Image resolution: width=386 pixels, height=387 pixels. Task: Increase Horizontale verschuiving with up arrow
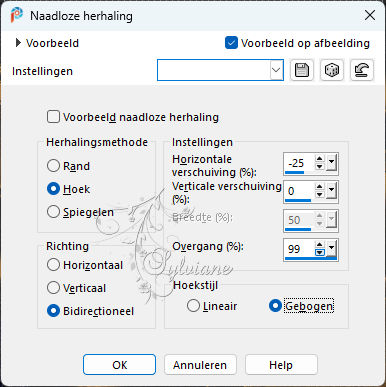[x=320, y=159]
